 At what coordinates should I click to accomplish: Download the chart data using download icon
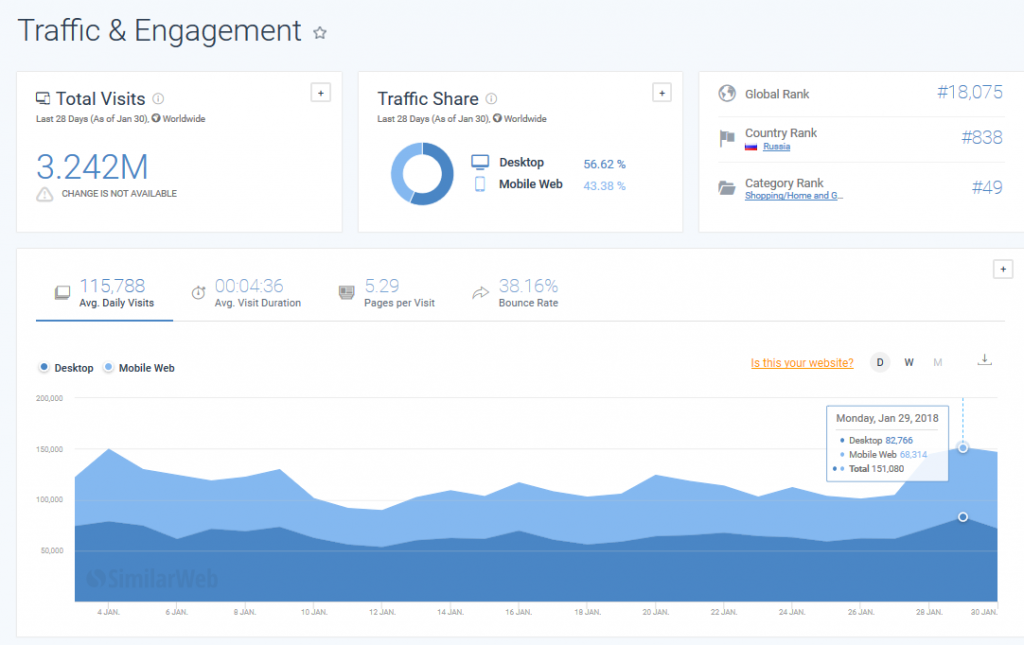(x=984, y=360)
